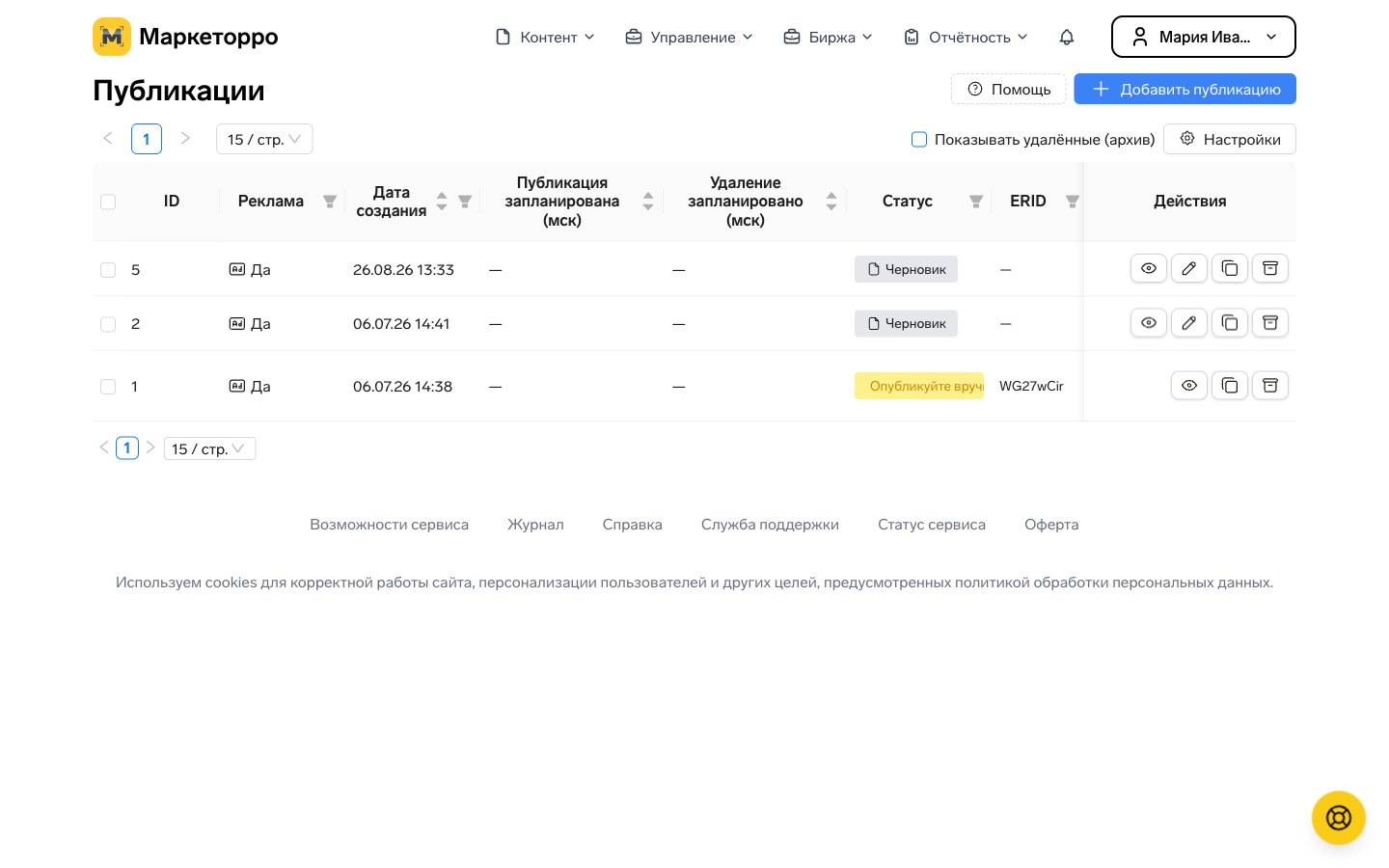1389x868 pixels.
Task: Filter the Дата создания column
Action: [x=465, y=202]
